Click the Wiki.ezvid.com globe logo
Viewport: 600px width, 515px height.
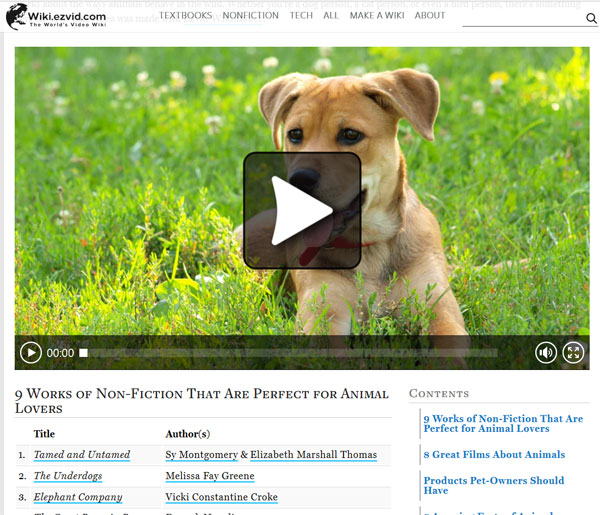pos(17,16)
